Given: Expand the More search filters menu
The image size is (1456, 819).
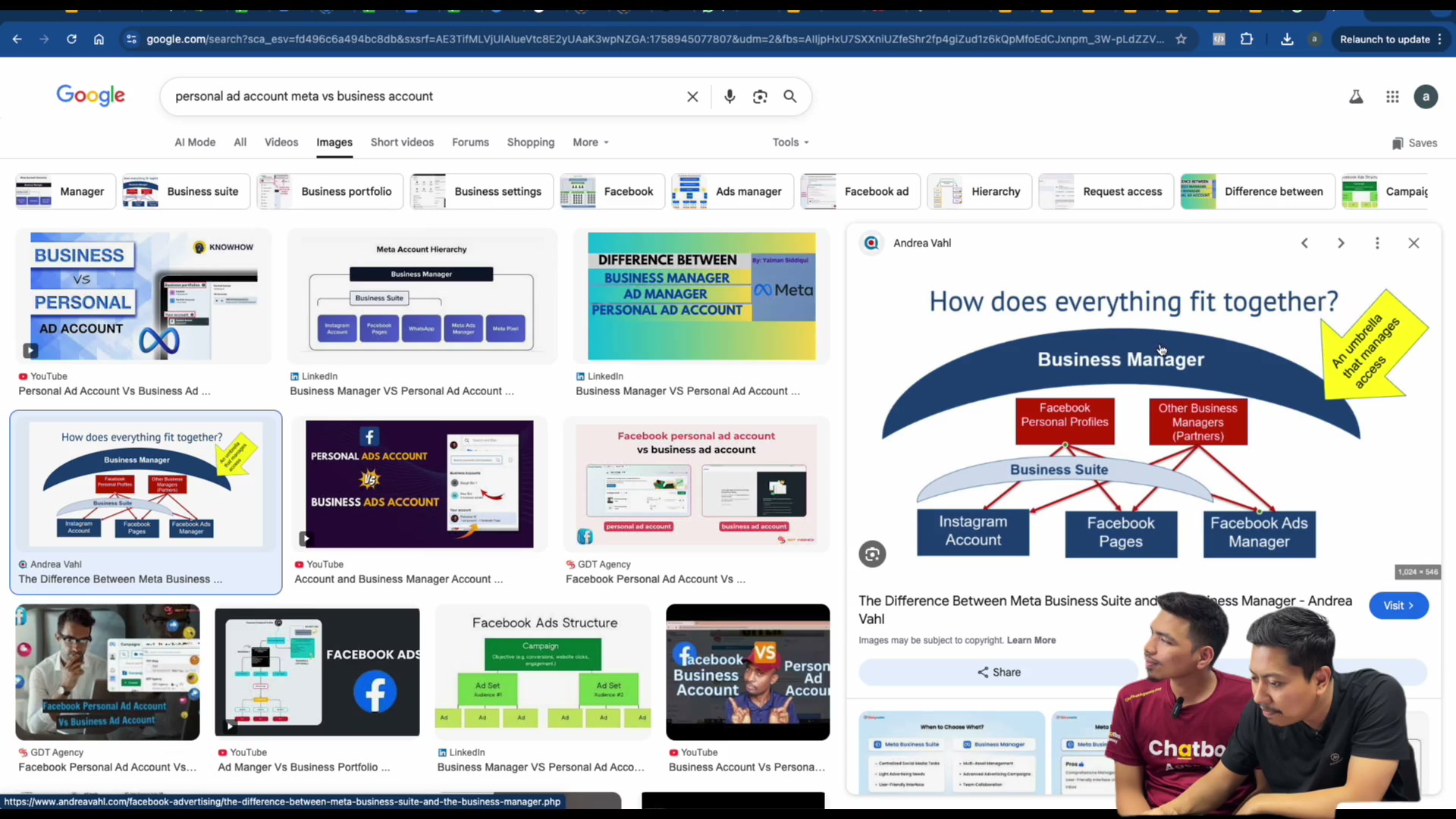Looking at the screenshot, I should click(x=591, y=143).
